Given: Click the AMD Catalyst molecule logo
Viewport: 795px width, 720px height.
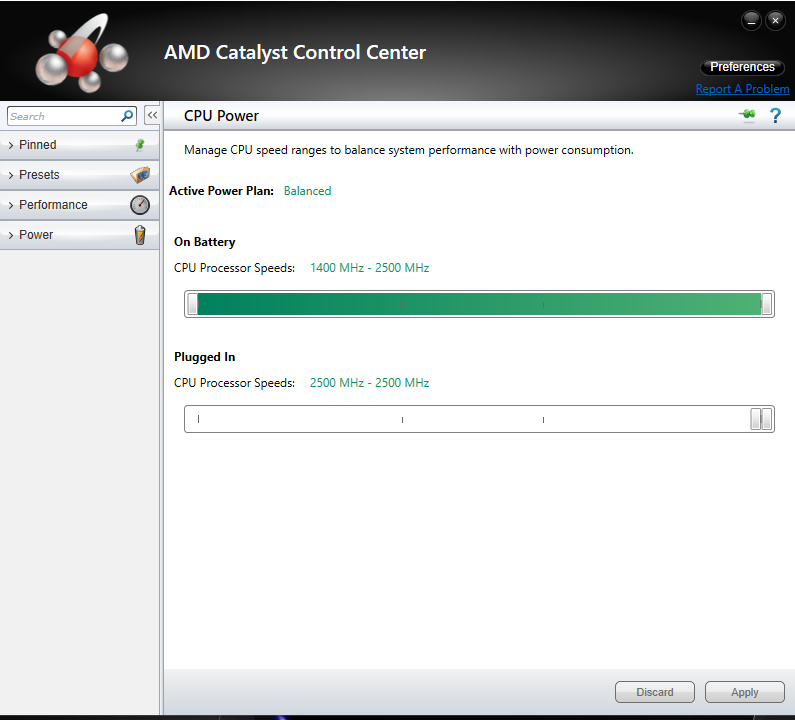Looking at the screenshot, I should (x=81, y=54).
